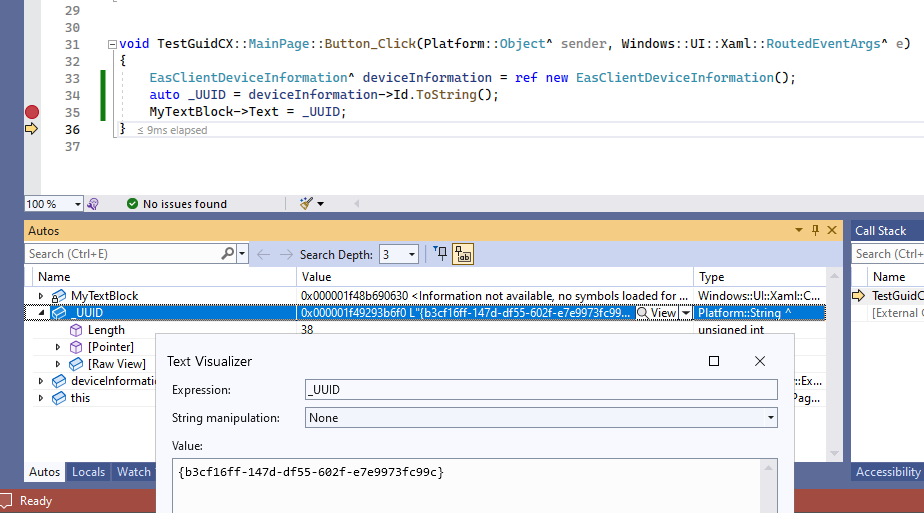Screen dimensions: 924x513
Task: Expand the deviceInformation row
Action: (41, 381)
